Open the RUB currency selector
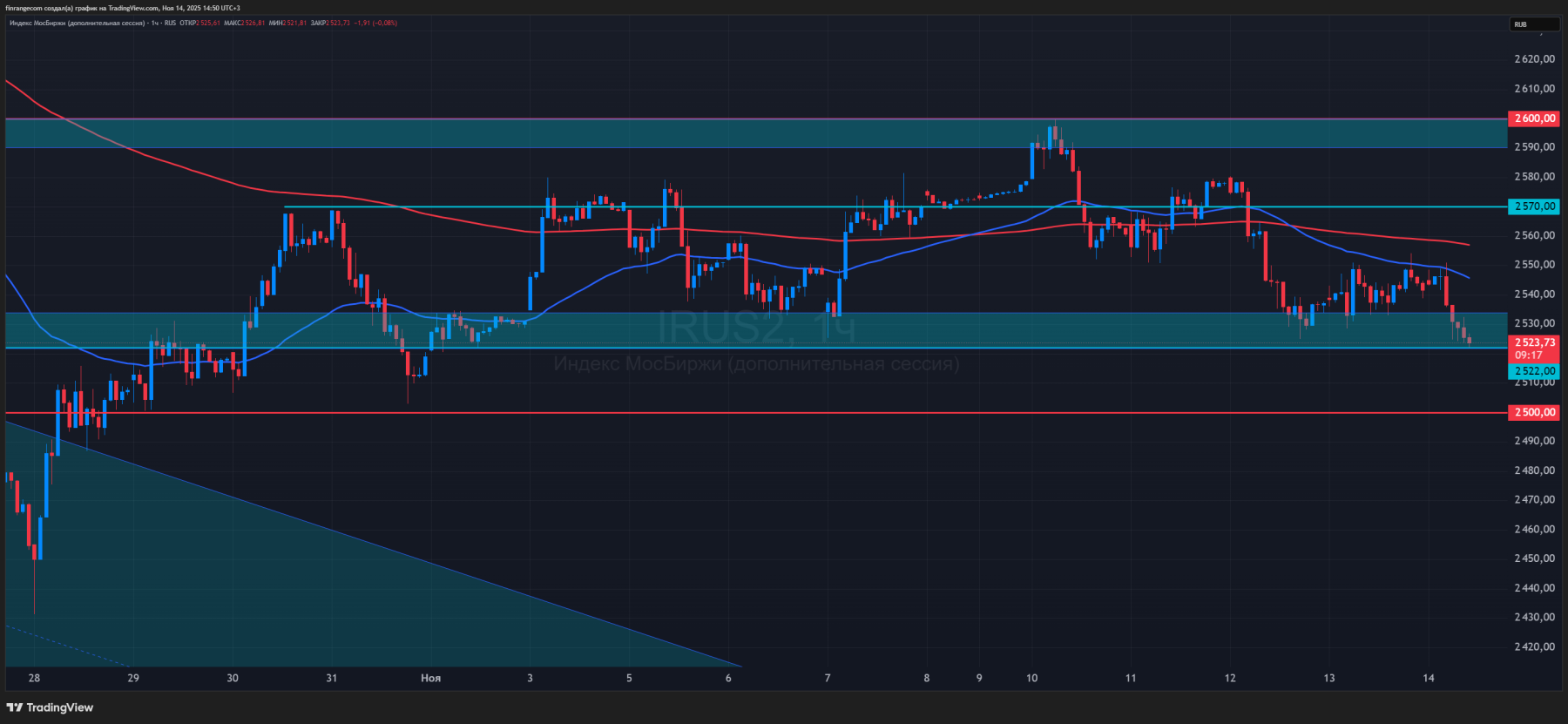This screenshot has height=724, width=1568. click(1533, 24)
